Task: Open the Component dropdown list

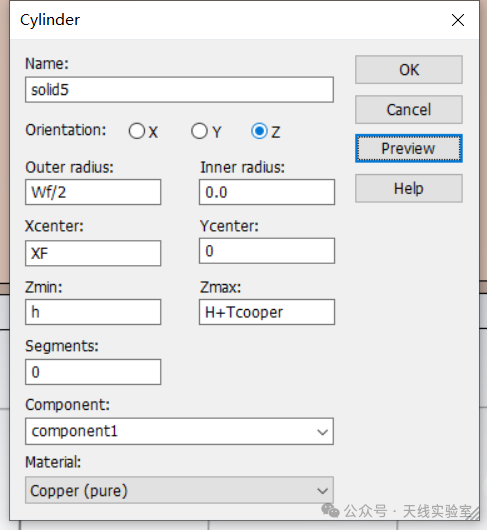Action: [179, 431]
